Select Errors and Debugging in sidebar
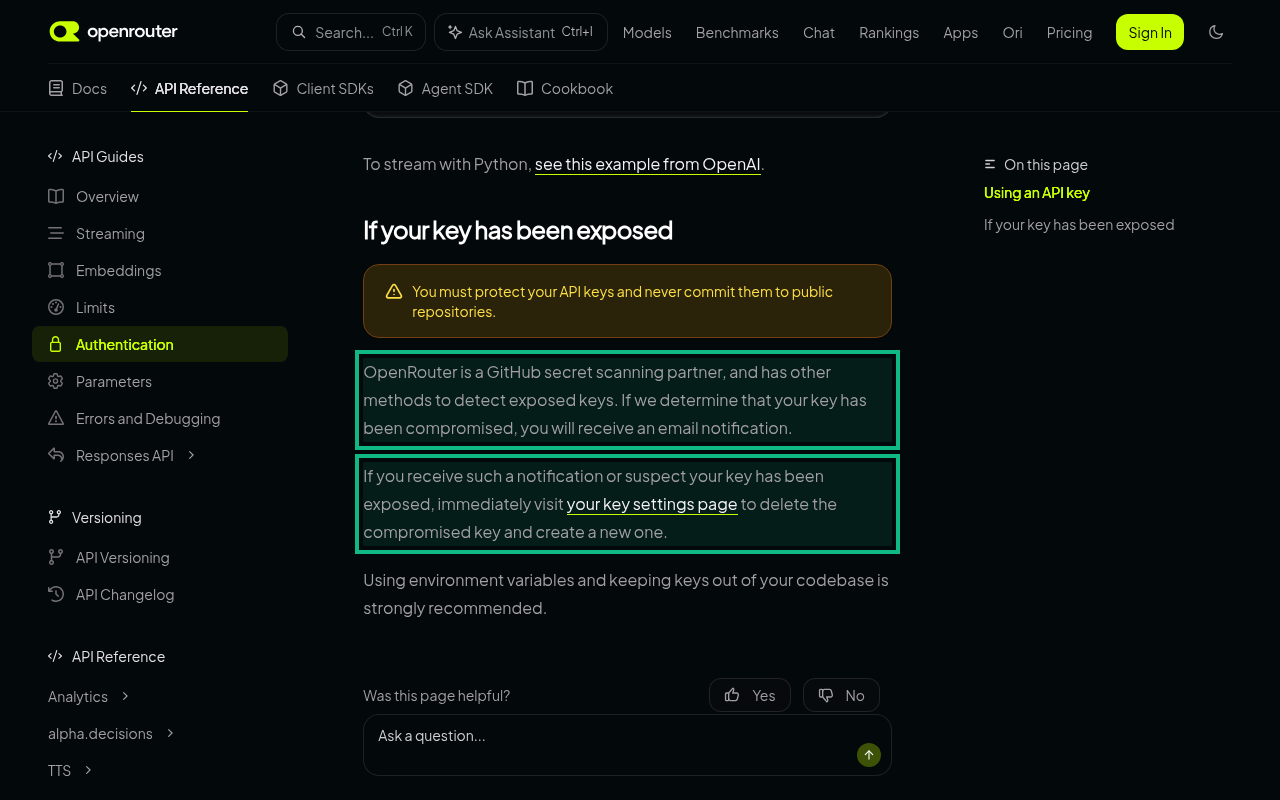1280x800 pixels. (x=160, y=418)
